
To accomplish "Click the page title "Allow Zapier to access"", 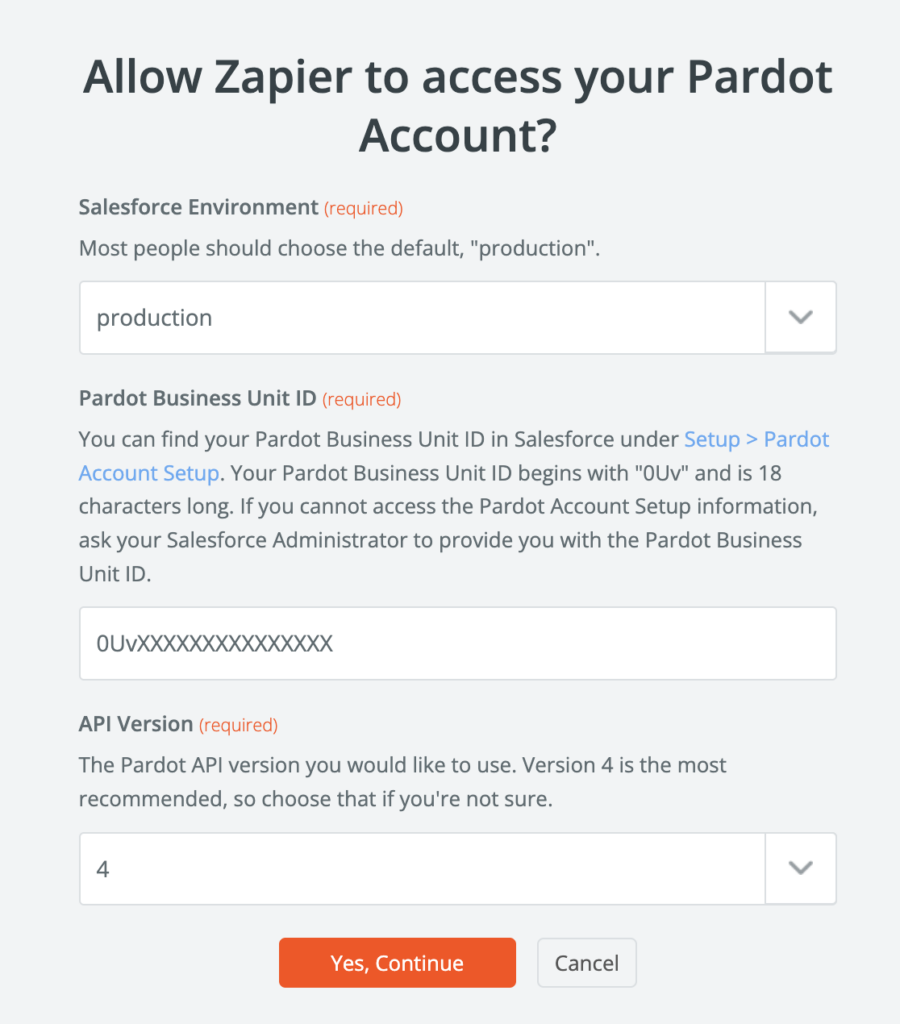I will coord(457,77).
